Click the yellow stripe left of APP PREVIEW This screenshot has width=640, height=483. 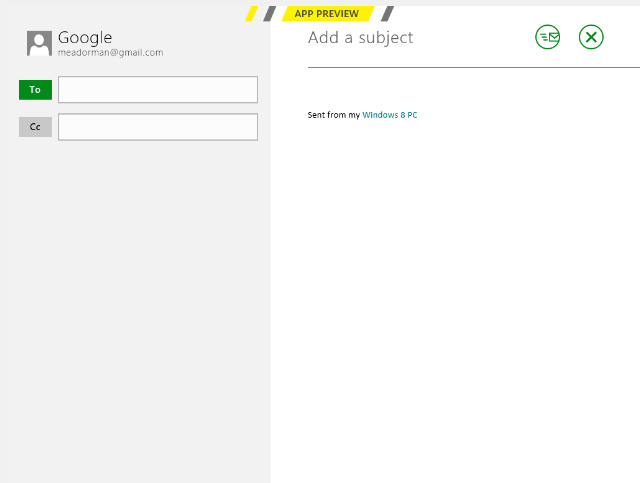(x=252, y=14)
